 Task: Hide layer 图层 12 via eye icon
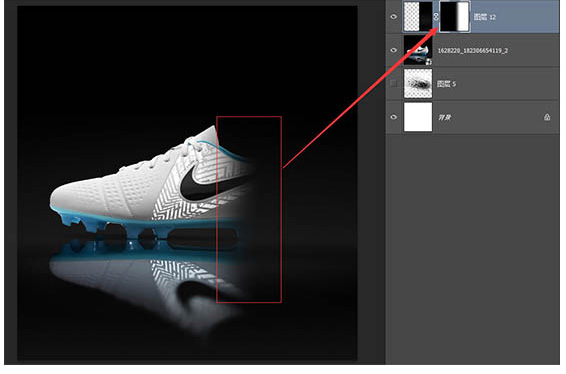[393, 17]
